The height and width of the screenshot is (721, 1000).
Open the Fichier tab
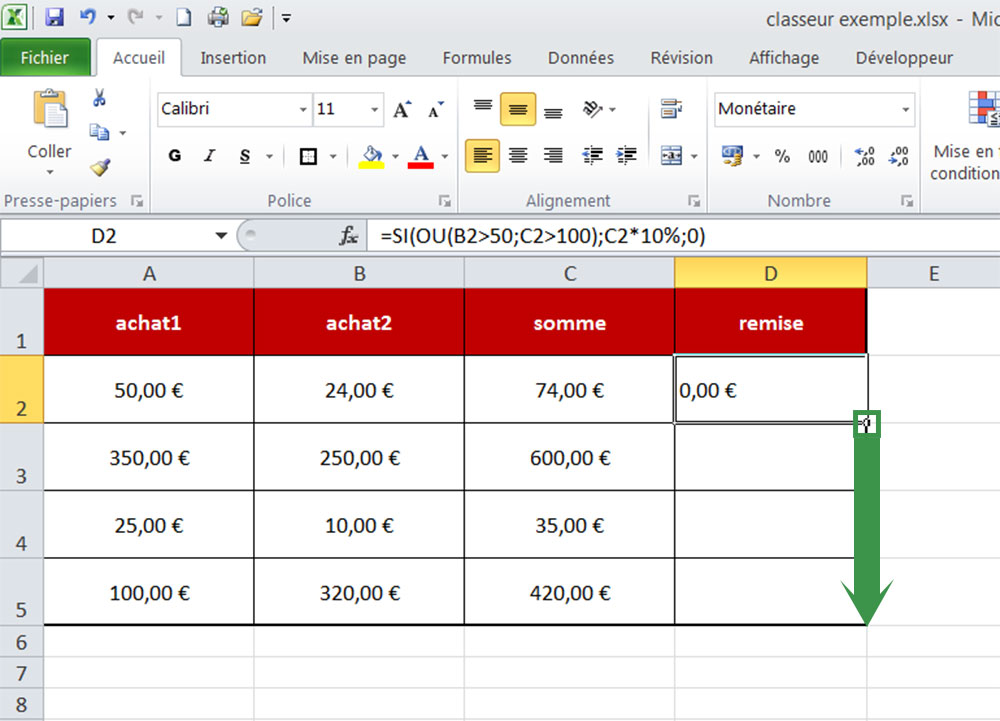coord(45,58)
